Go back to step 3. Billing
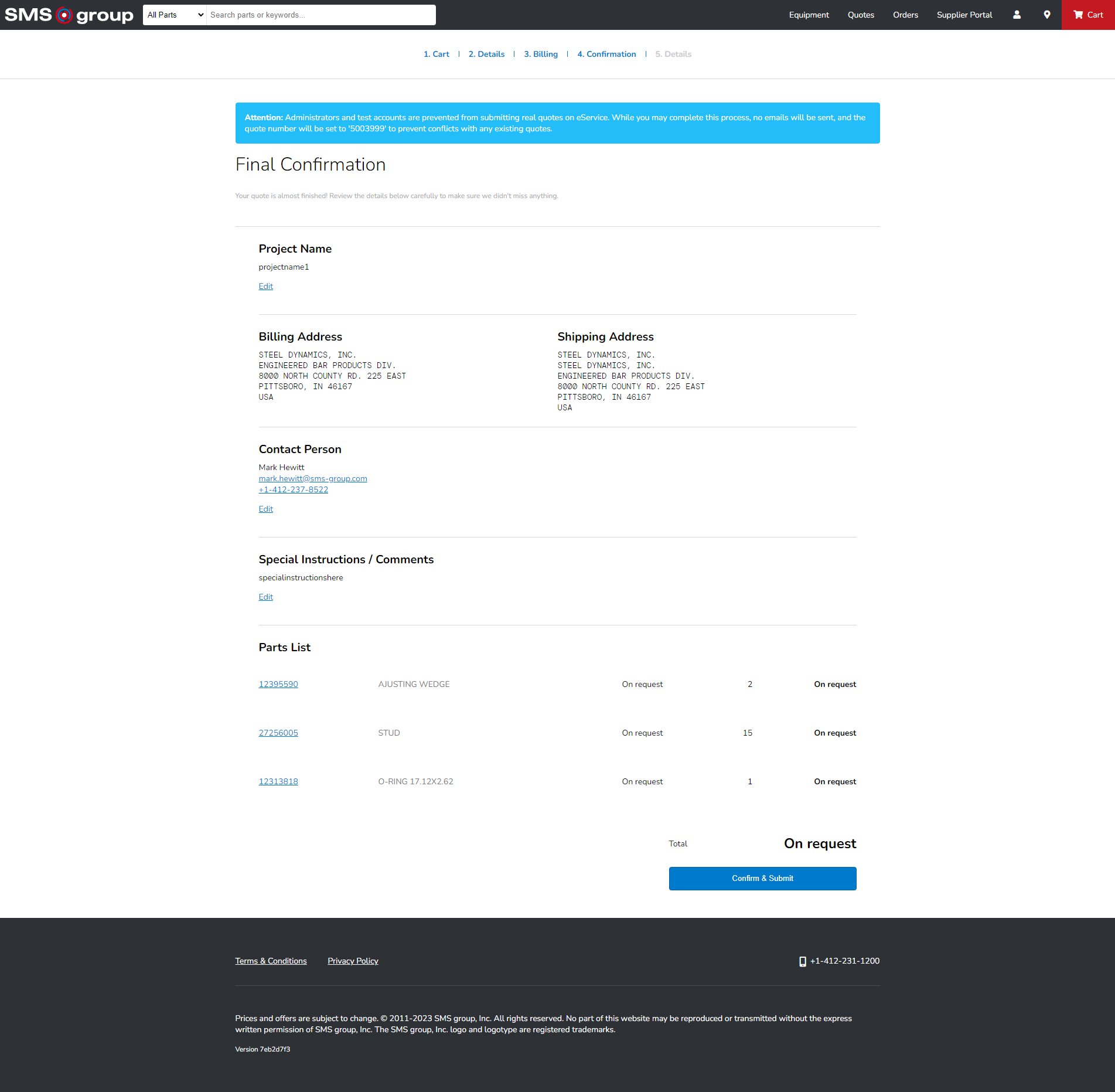Viewport: 1115px width, 1092px height. 540,54
